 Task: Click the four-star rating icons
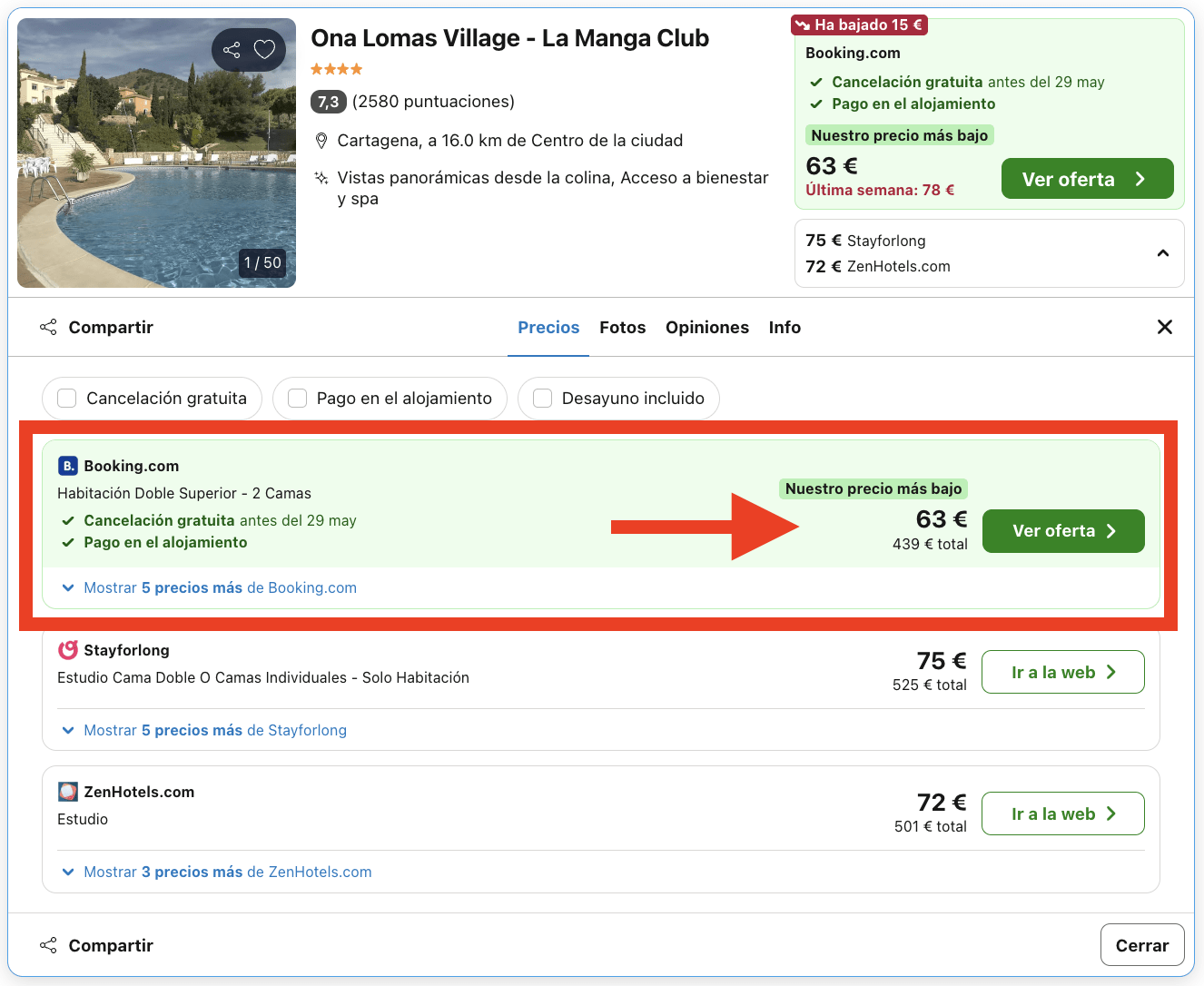tap(336, 68)
